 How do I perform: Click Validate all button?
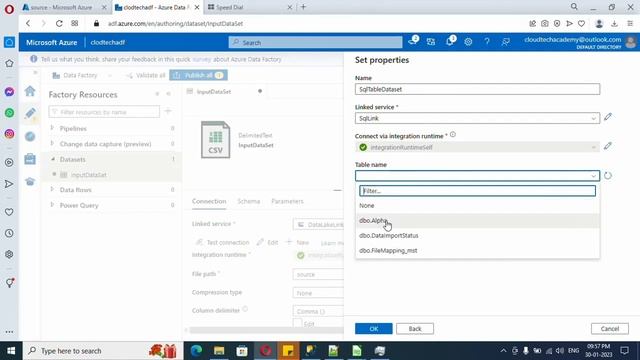(146, 76)
